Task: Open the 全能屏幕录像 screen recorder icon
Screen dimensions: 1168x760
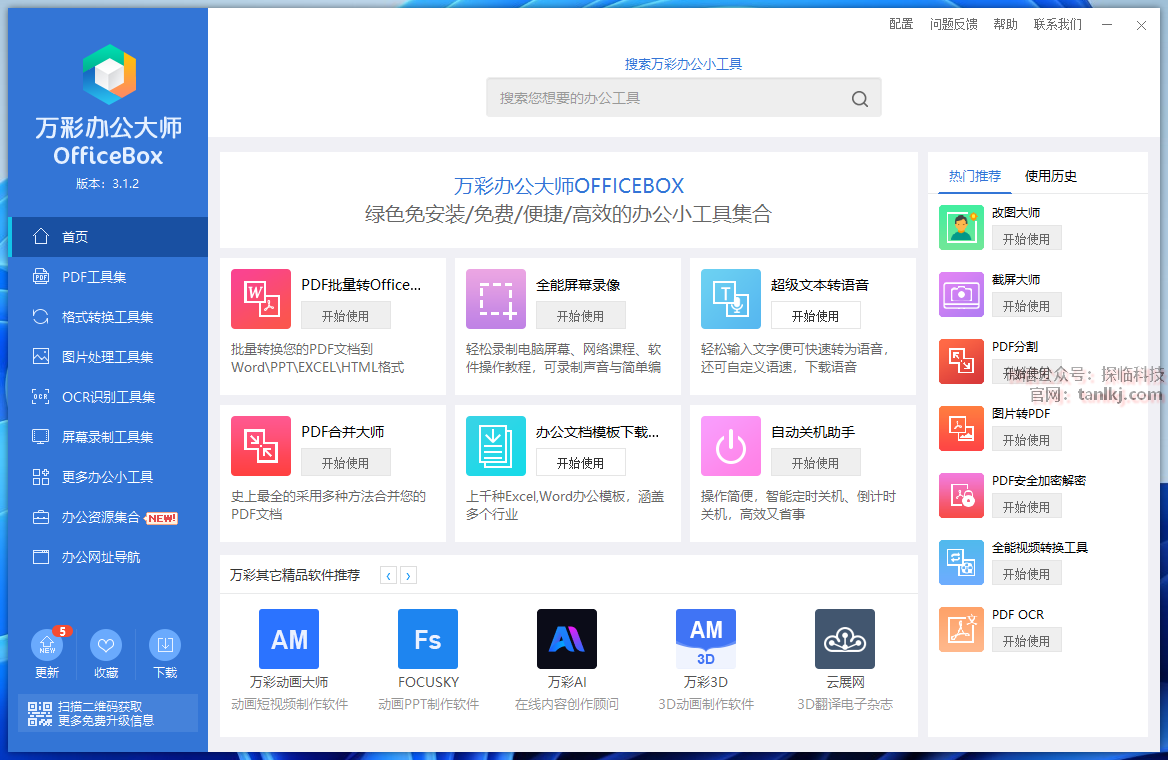Action: [495, 299]
